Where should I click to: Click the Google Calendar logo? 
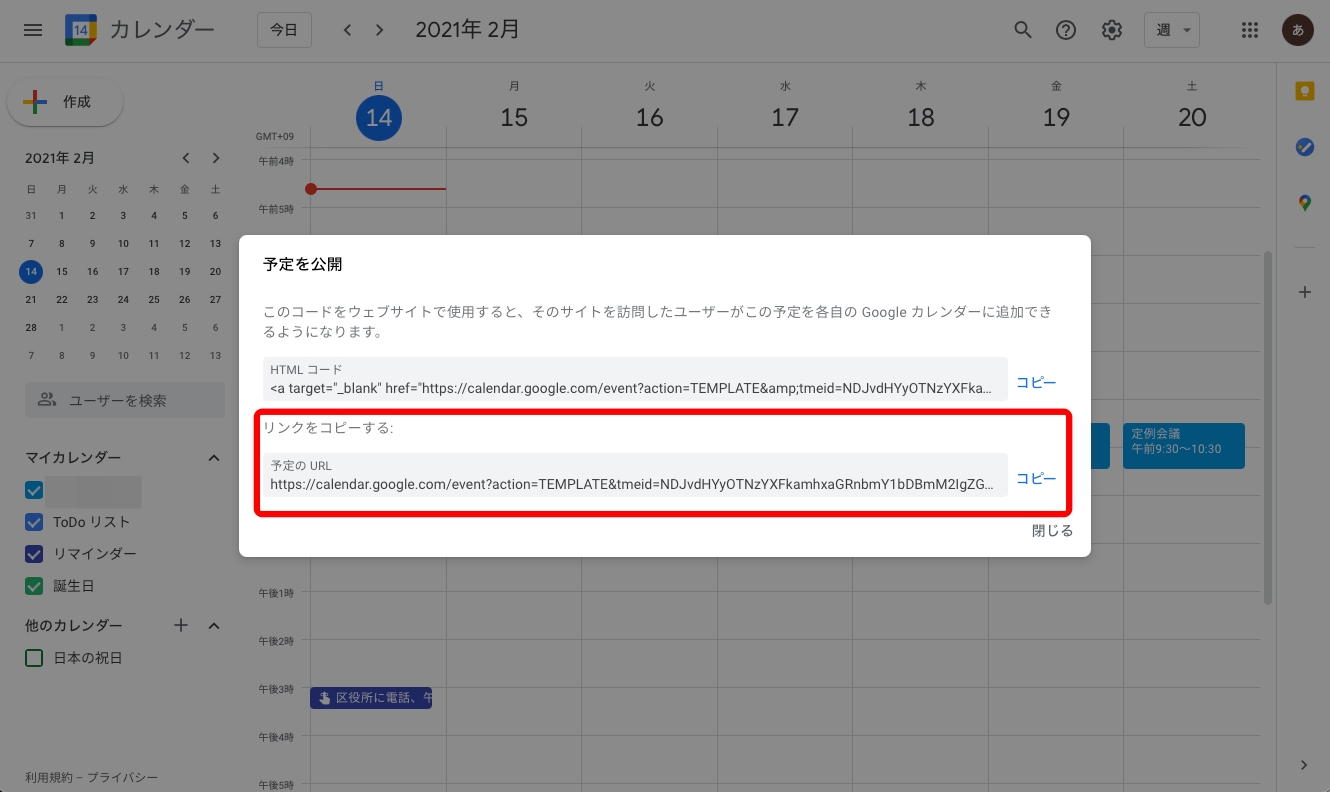pyautogui.click(x=81, y=30)
